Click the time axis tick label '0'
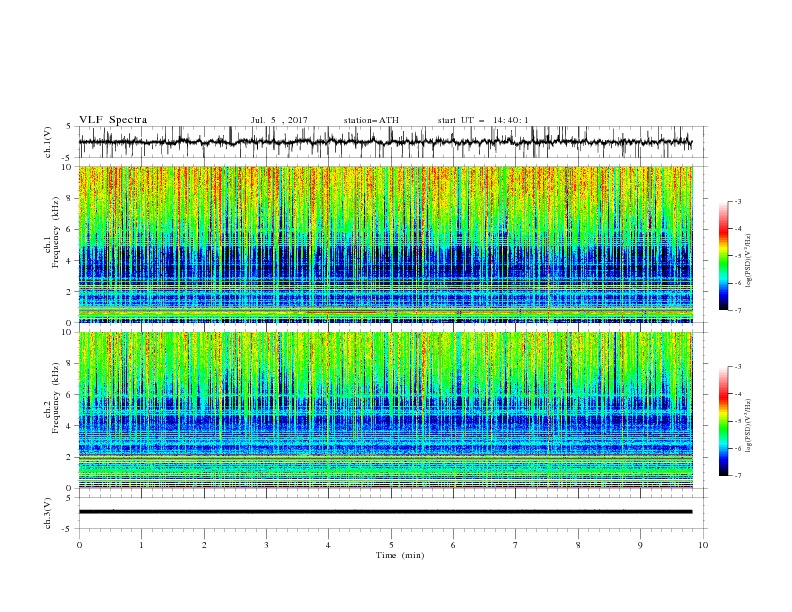 point(79,545)
